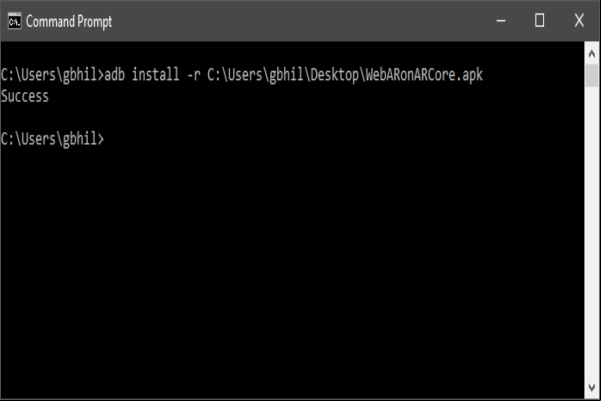Maximize the Command Prompt window
Viewport: 601px width, 401px height.
(539, 21)
